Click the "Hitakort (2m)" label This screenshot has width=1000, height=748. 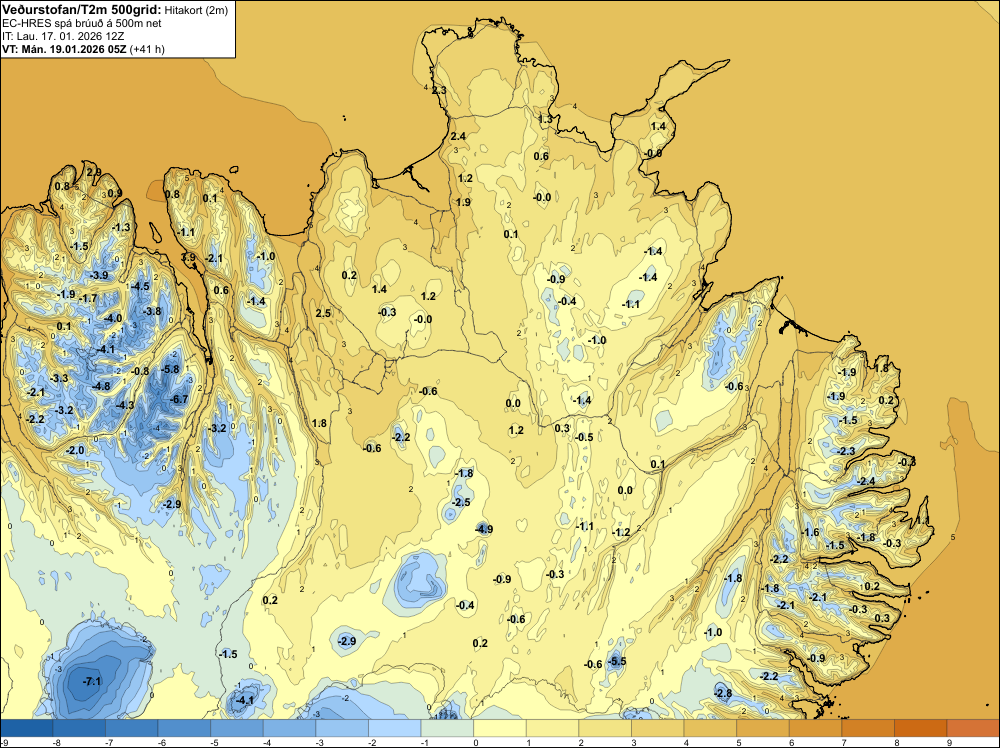tap(196, 10)
